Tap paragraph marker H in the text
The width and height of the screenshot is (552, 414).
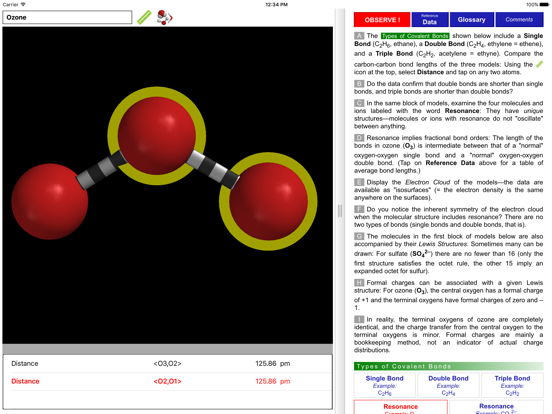(x=359, y=283)
